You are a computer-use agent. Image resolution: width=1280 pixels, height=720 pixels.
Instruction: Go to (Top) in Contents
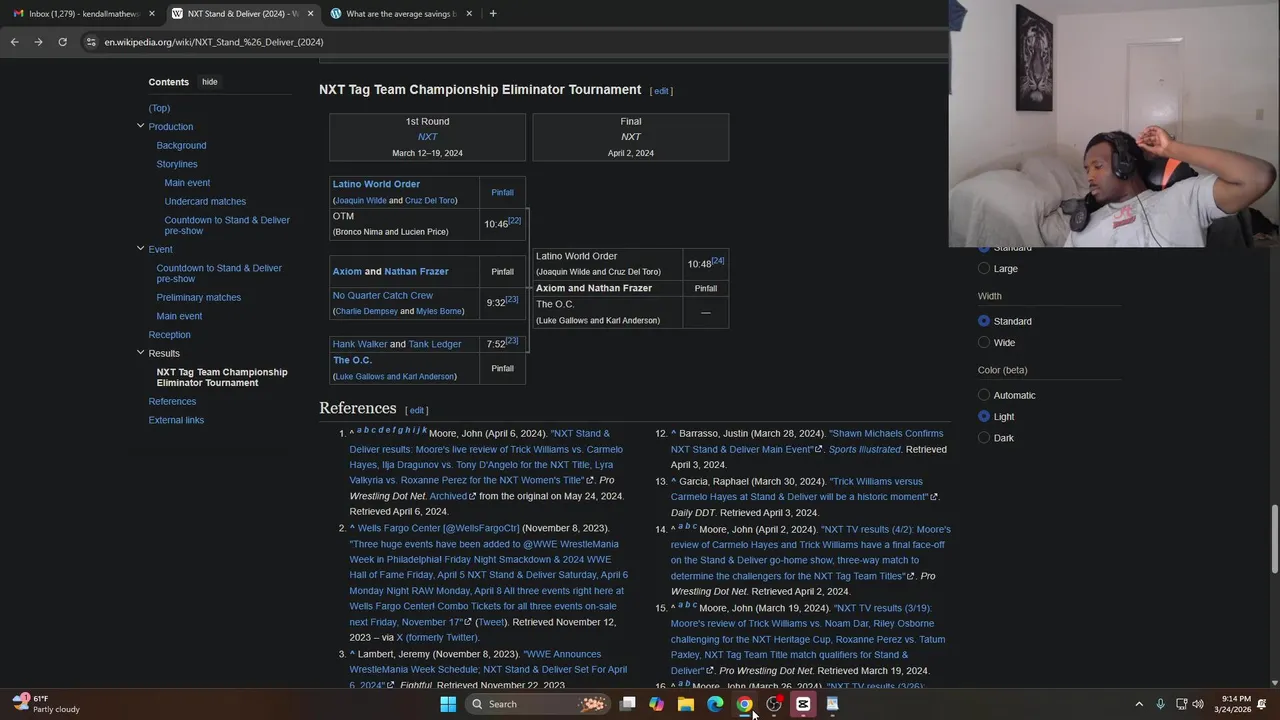pos(159,108)
